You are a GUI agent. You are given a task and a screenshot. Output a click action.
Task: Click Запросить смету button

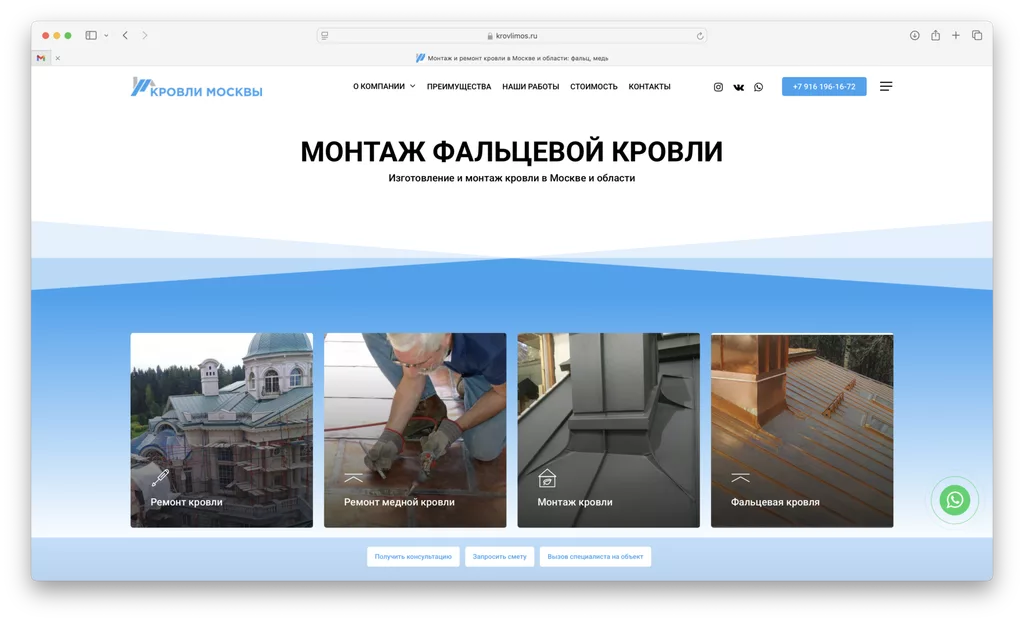tap(500, 557)
